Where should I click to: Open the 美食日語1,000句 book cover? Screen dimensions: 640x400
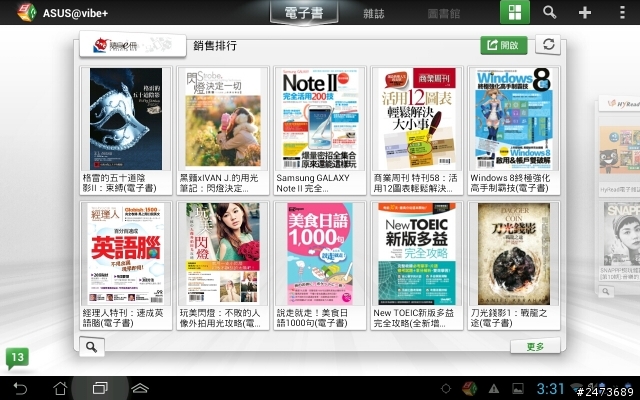coord(320,253)
